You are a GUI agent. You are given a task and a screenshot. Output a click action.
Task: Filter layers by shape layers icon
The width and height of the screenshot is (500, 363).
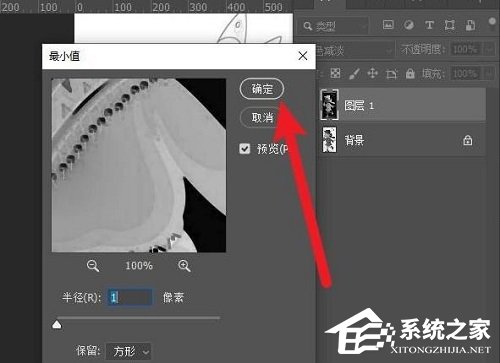(449, 25)
